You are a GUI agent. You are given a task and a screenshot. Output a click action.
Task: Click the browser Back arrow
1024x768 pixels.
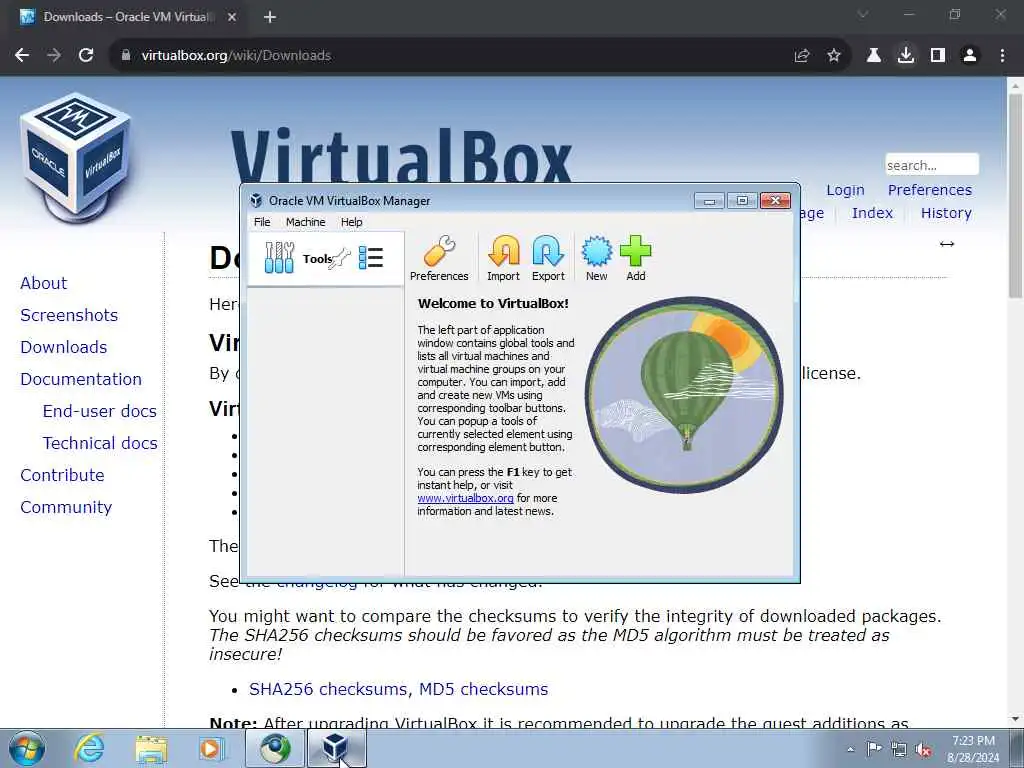[22, 56]
